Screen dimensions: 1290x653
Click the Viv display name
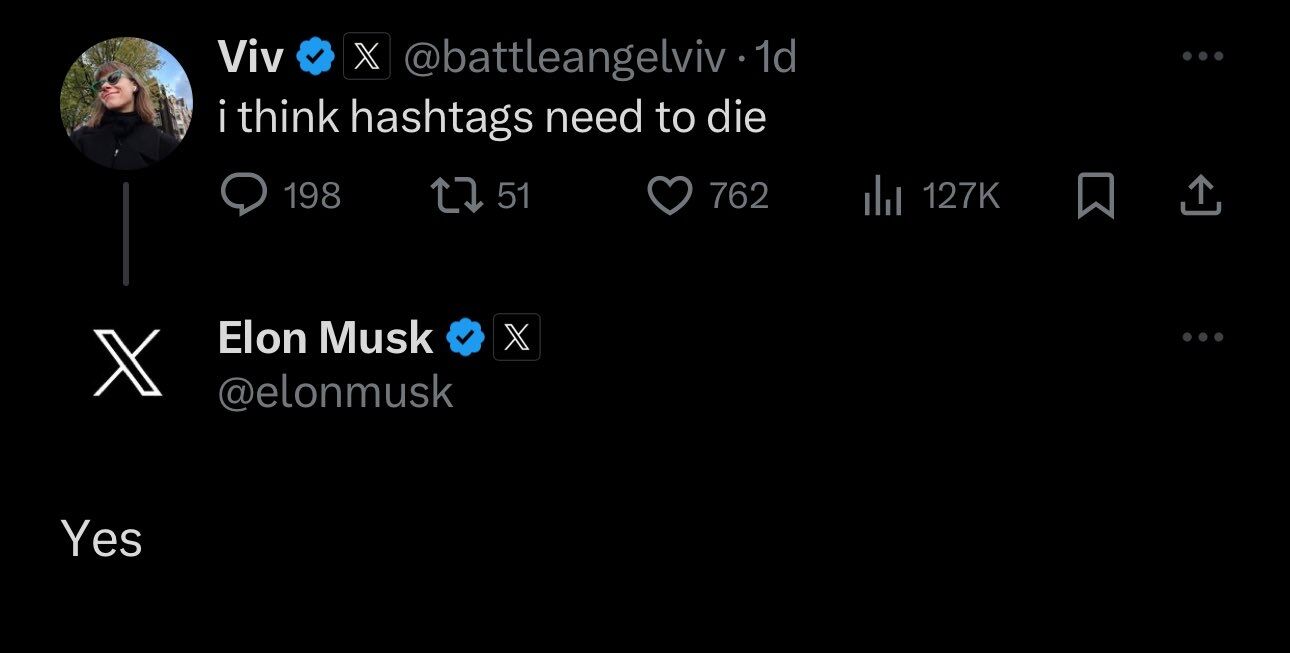point(251,59)
